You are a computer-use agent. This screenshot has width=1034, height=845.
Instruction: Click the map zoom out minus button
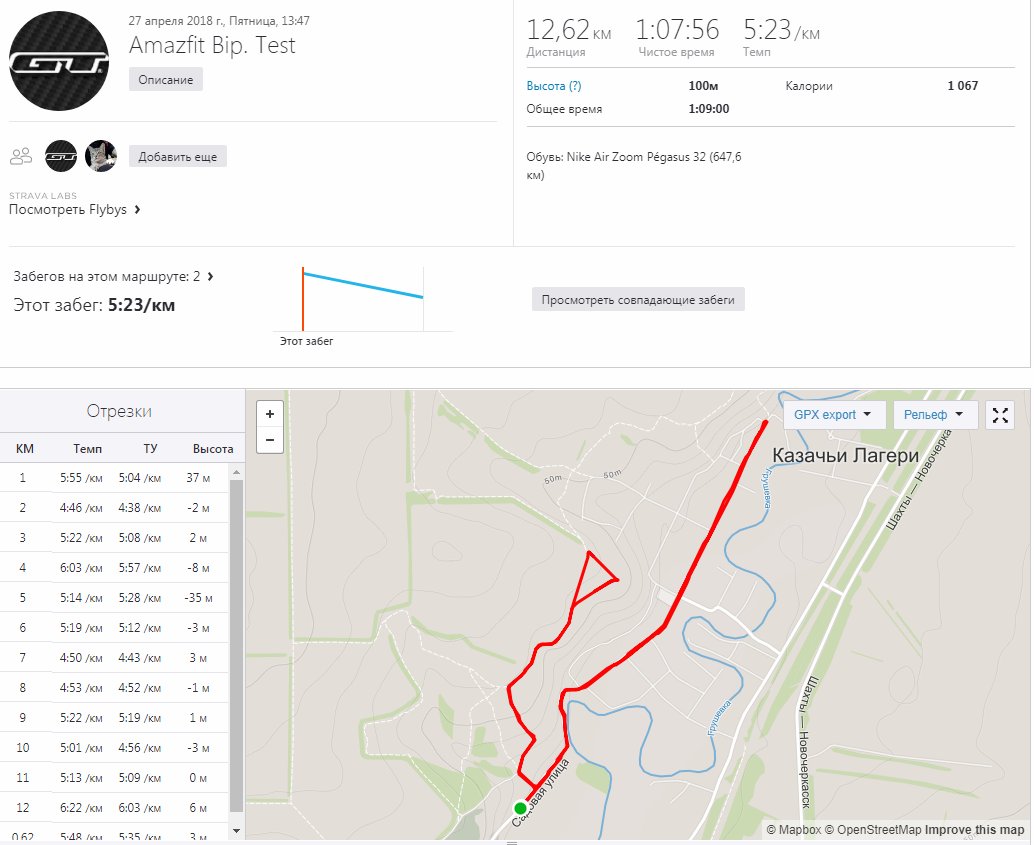(270, 440)
